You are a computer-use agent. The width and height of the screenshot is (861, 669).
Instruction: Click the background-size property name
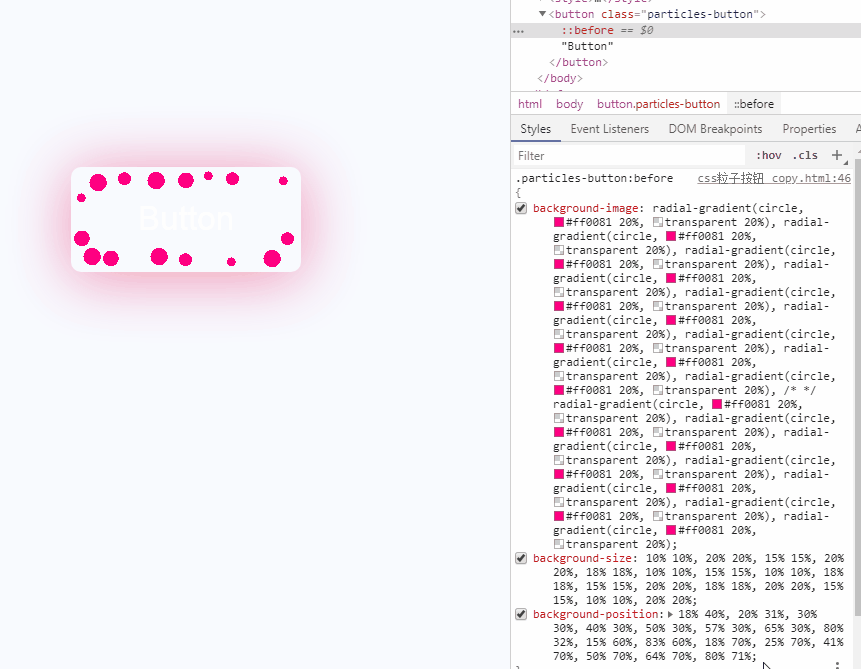(582, 558)
